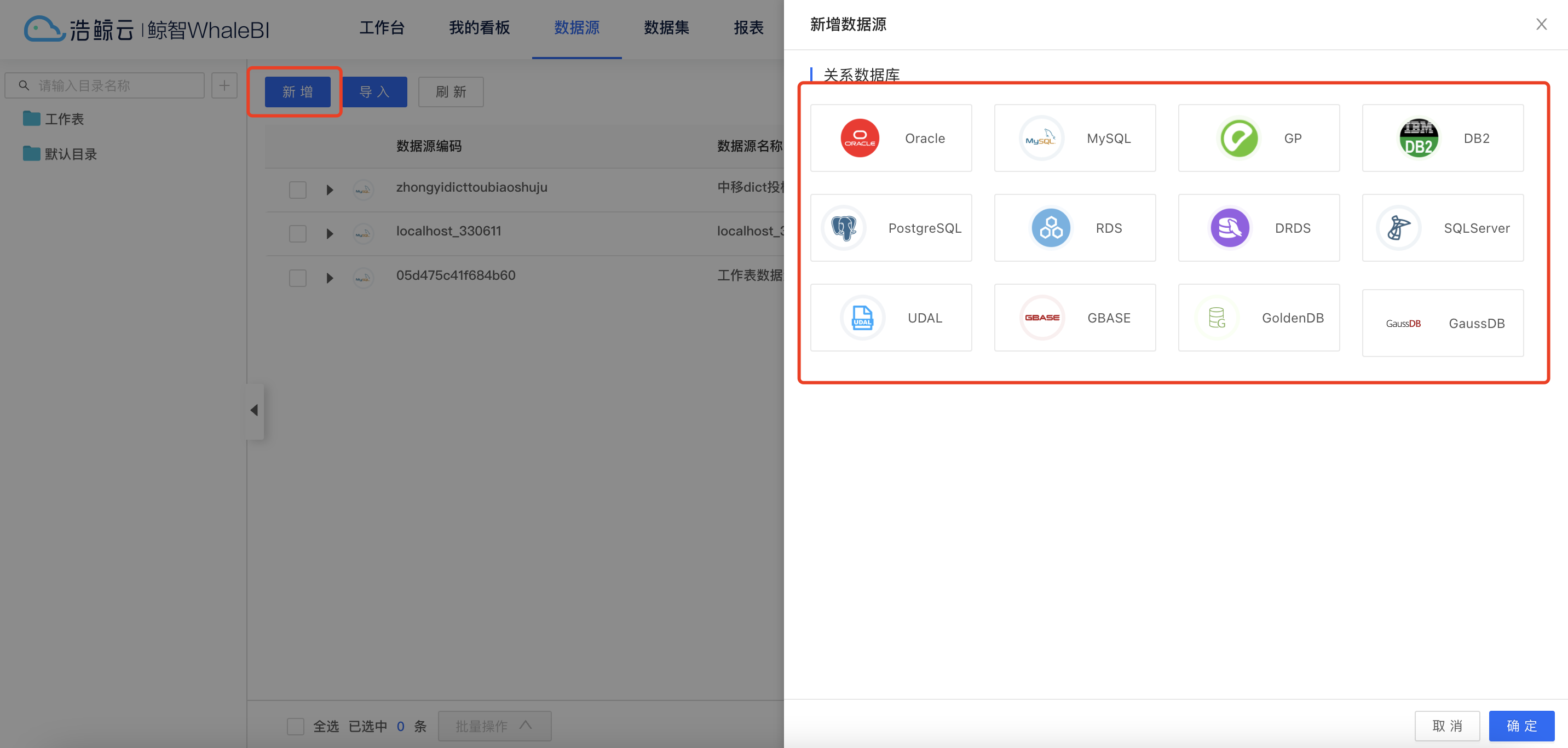Choose the red GBASE logo

click(x=1042, y=318)
